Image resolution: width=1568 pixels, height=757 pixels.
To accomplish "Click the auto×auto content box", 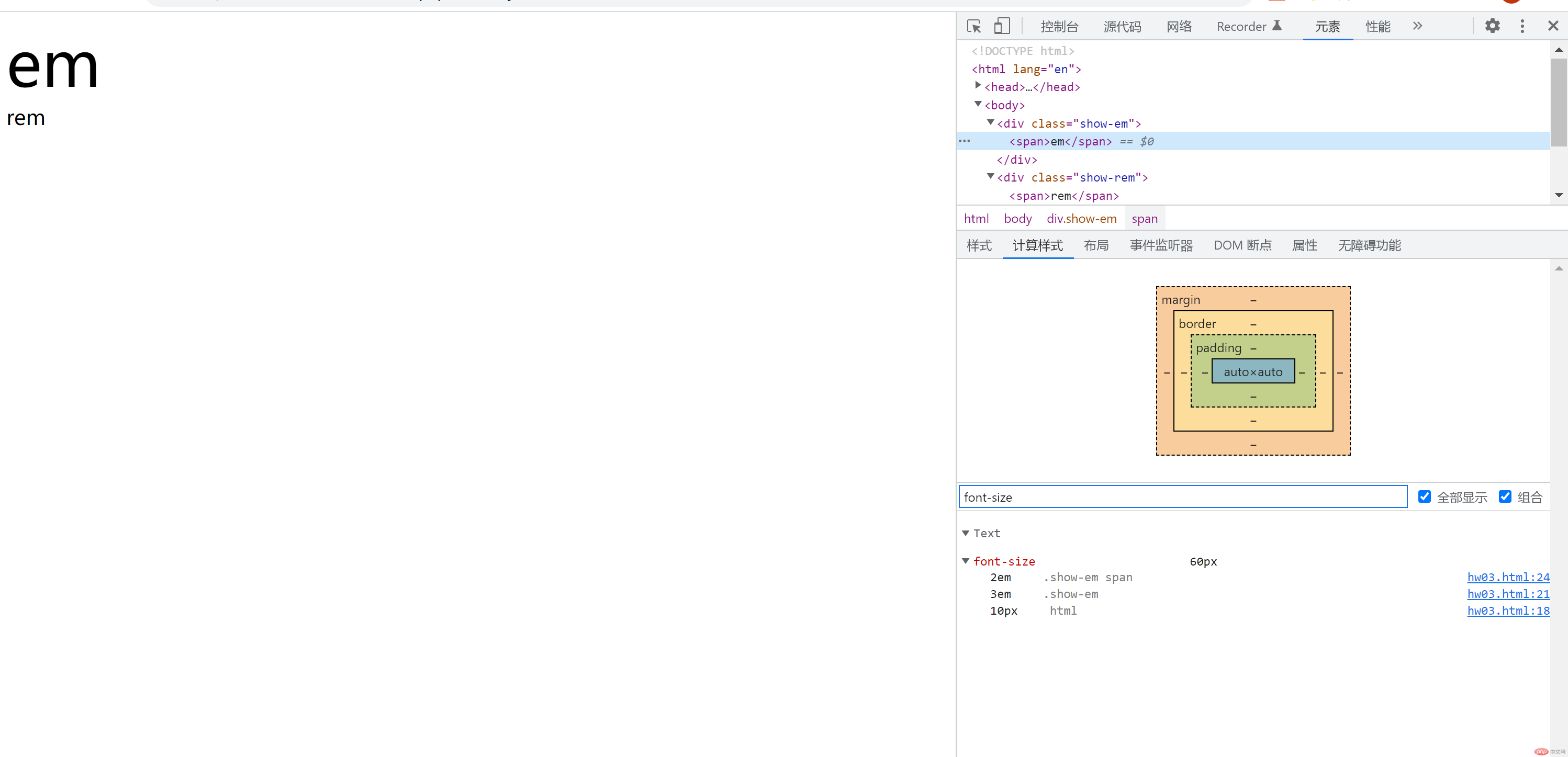I will coord(1253,371).
